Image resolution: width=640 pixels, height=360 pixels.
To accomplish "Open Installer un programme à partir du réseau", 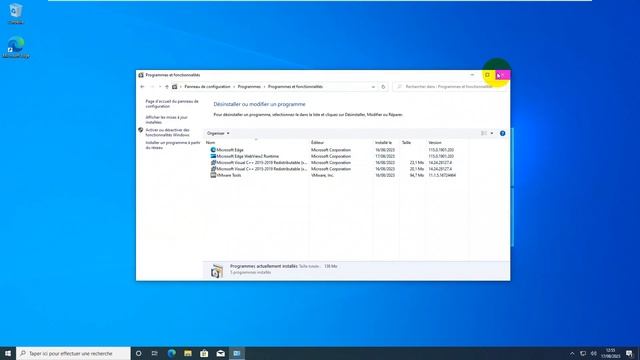I will pyautogui.click(x=173, y=145).
